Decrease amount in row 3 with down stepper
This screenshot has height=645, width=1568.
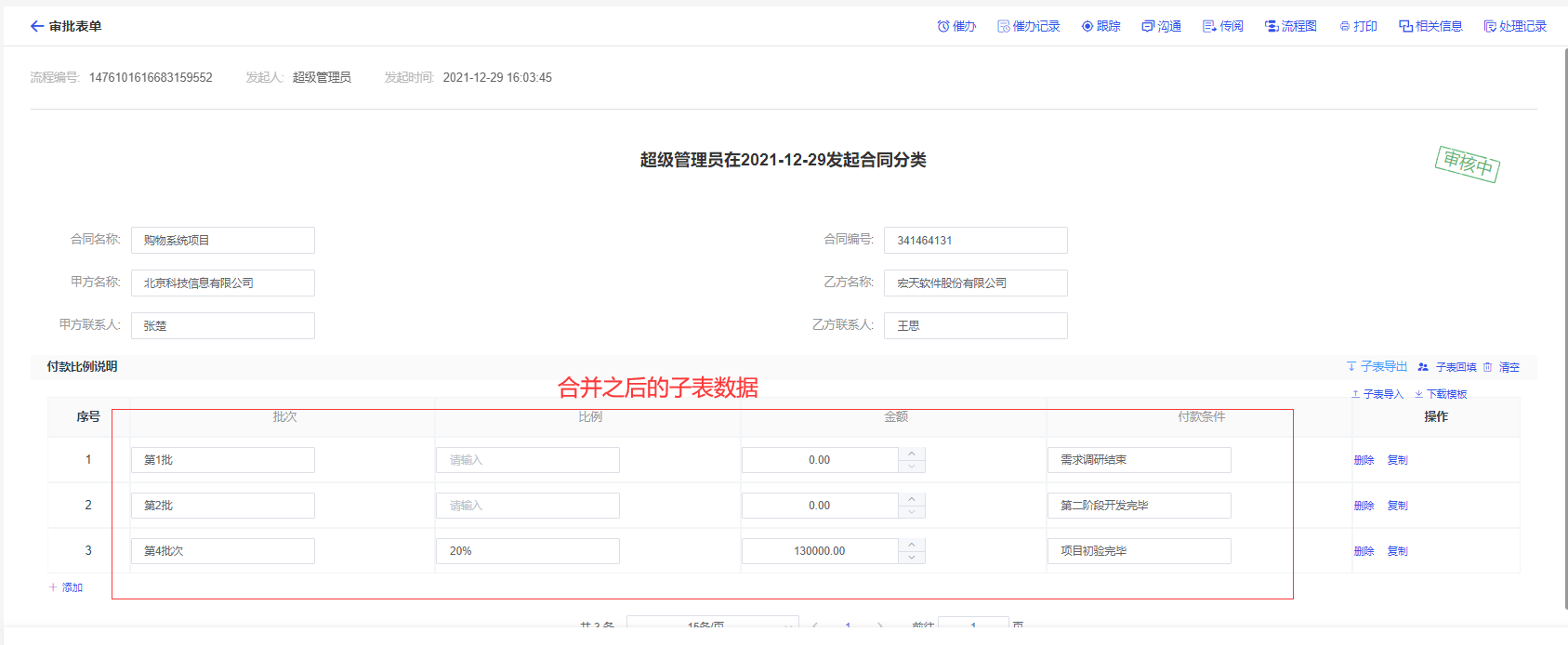(912, 558)
